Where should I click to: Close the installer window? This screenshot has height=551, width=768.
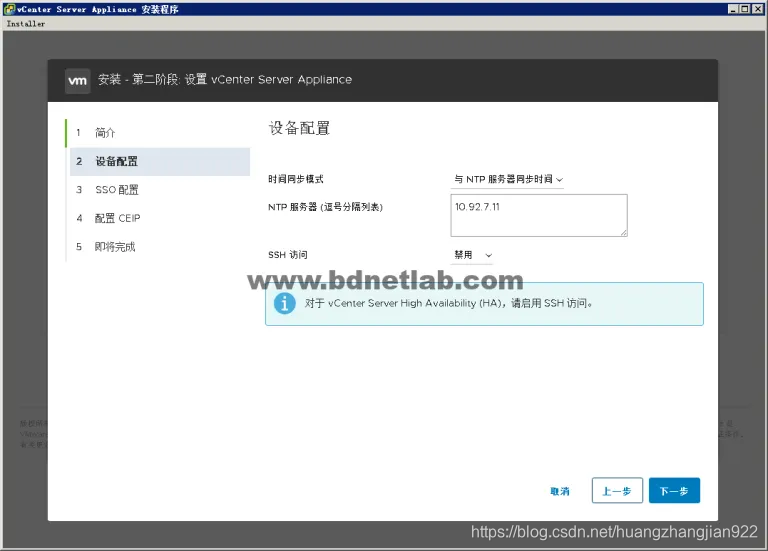click(757, 9)
